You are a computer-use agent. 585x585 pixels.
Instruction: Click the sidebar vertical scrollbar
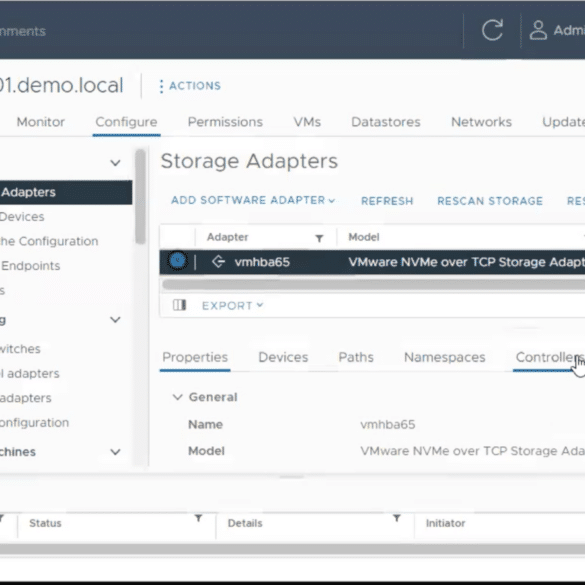(140, 197)
